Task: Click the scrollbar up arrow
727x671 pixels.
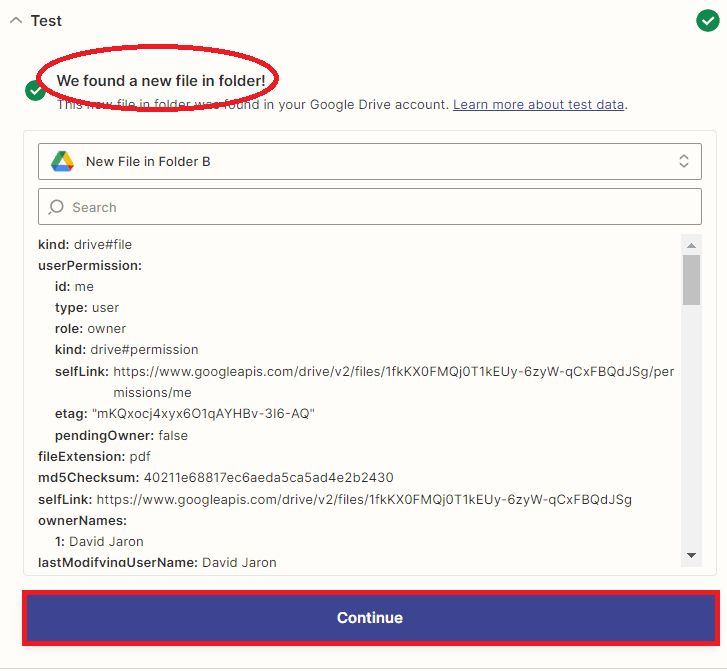Action: [691, 244]
